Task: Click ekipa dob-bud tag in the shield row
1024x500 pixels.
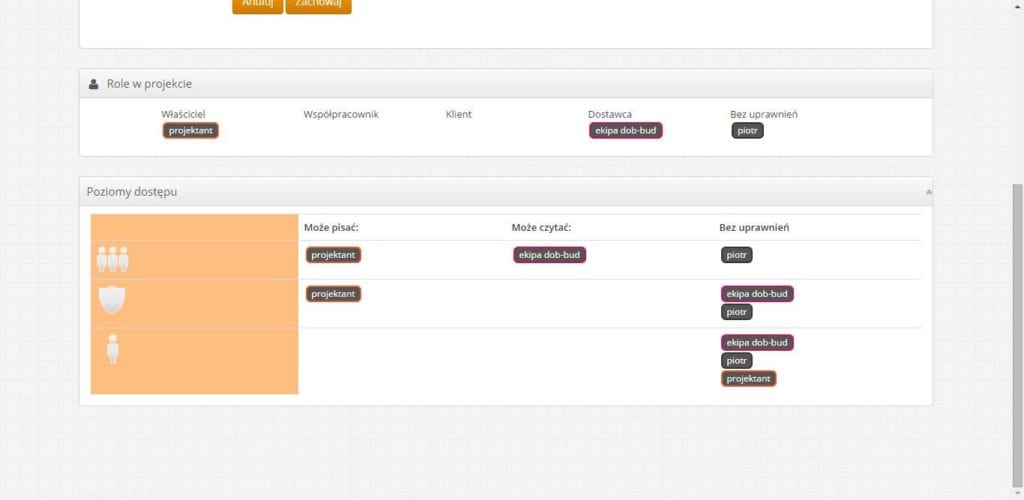Action: click(x=757, y=294)
